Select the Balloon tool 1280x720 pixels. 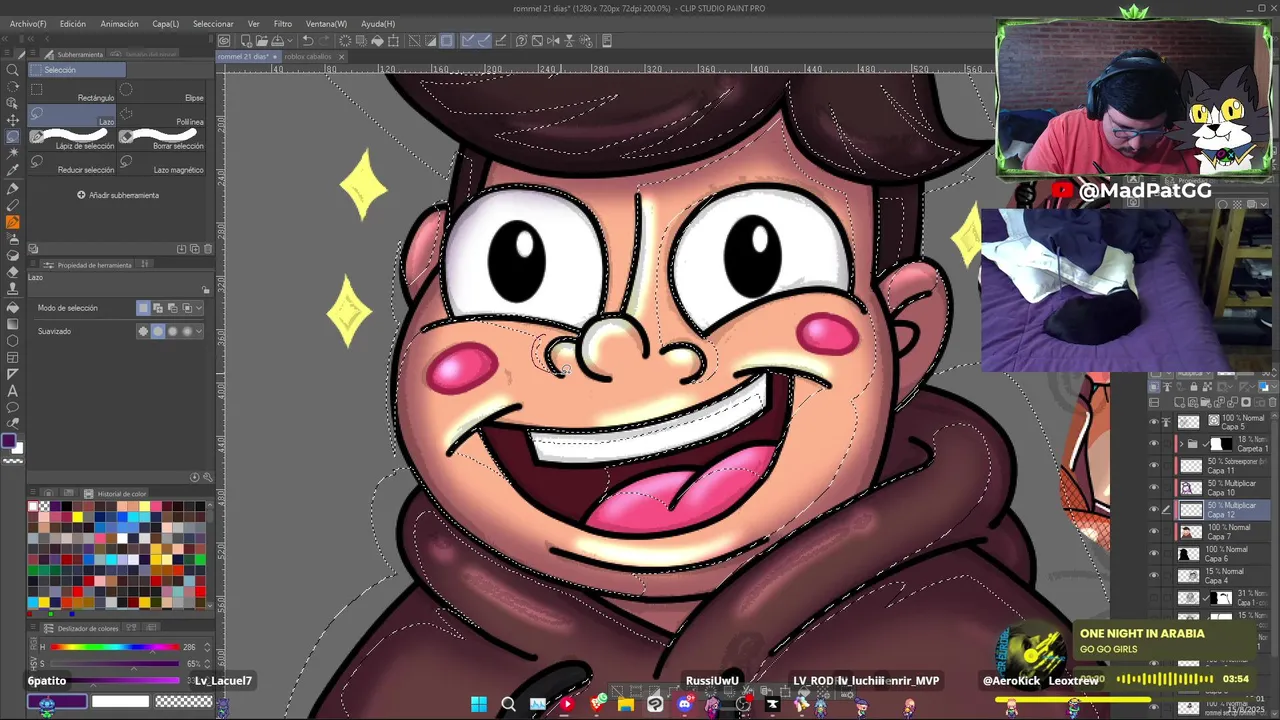coord(12,408)
